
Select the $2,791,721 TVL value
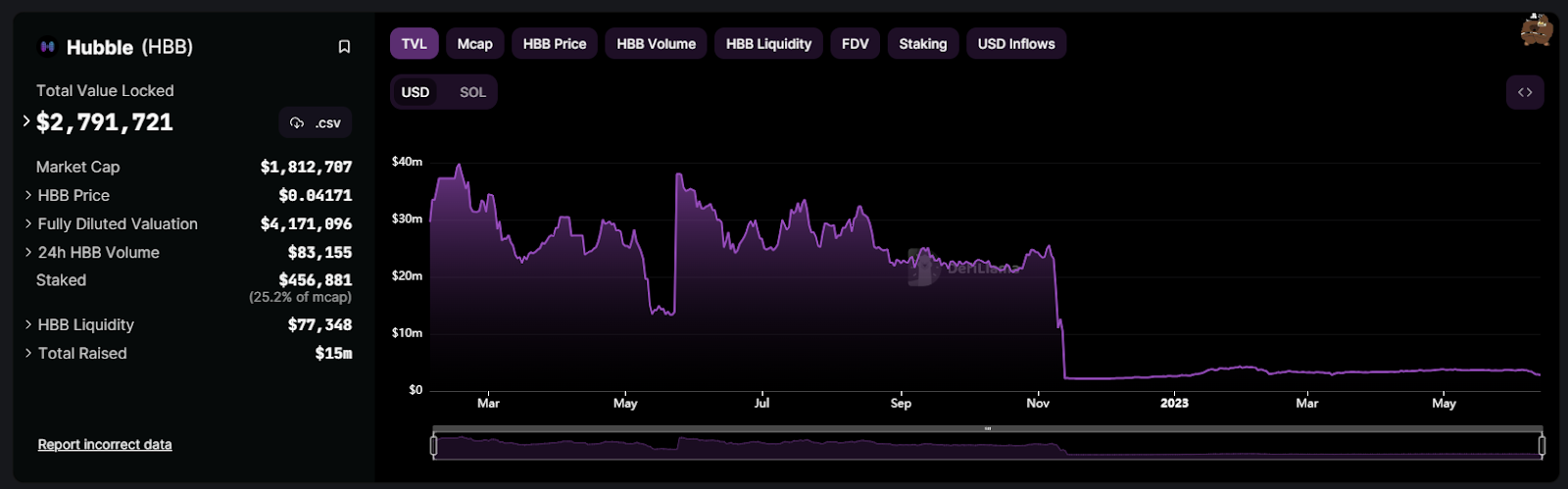[x=105, y=122]
